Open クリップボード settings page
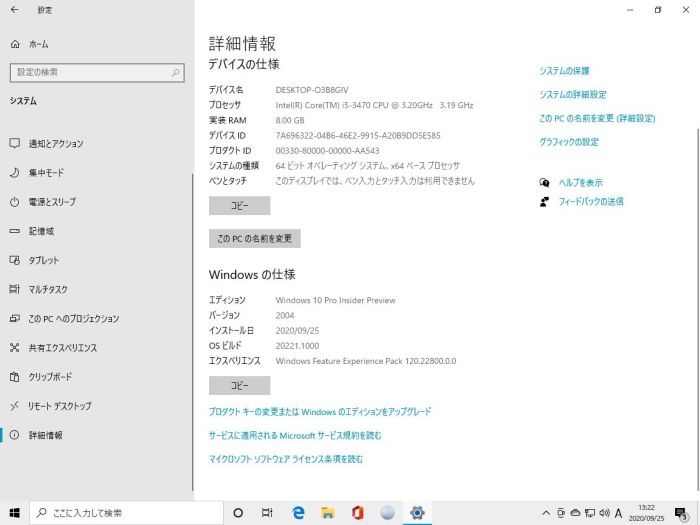Image resolution: width=700 pixels, height=525 pixels. click(x=50, y=377)
